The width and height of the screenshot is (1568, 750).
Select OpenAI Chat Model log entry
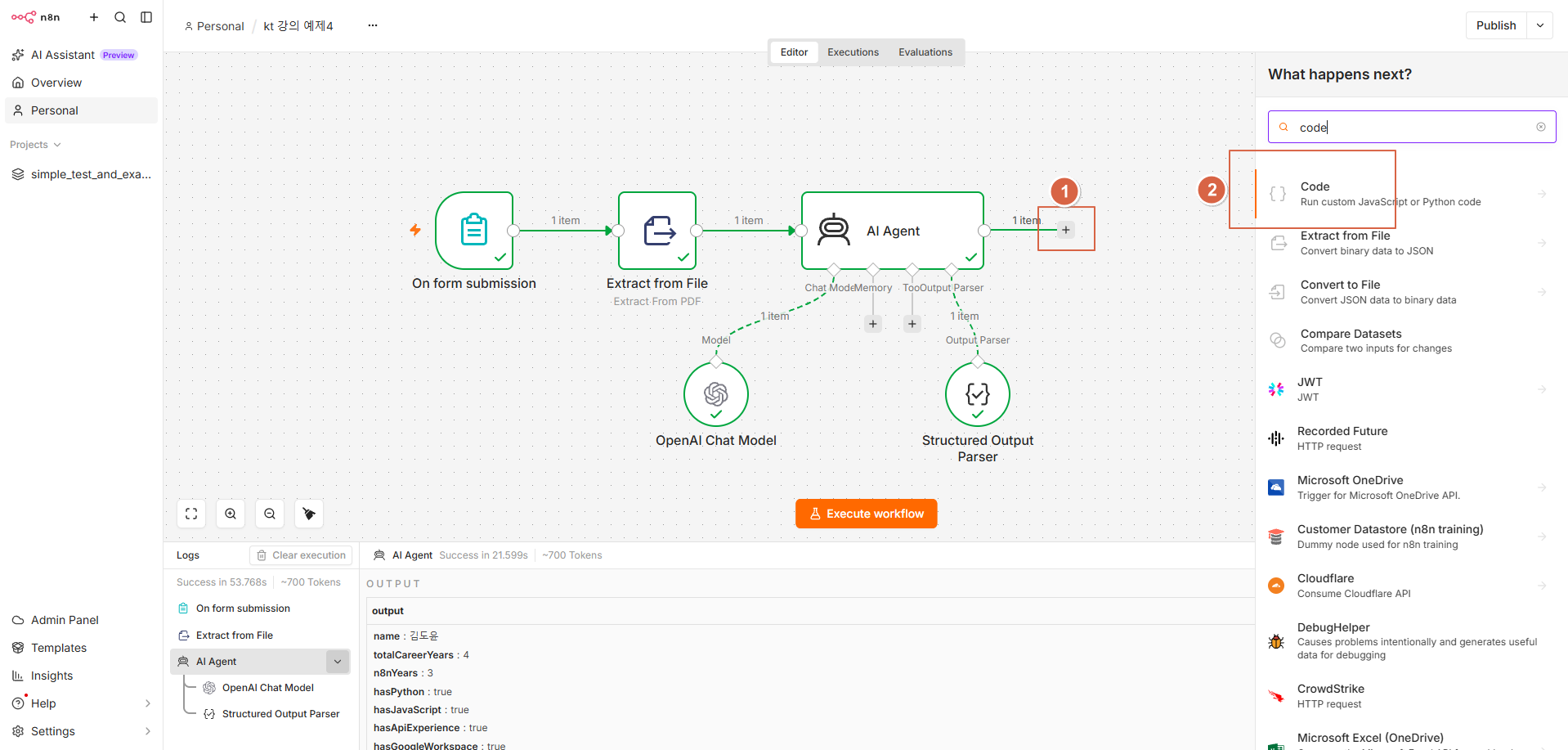click(x=267, y=688)
